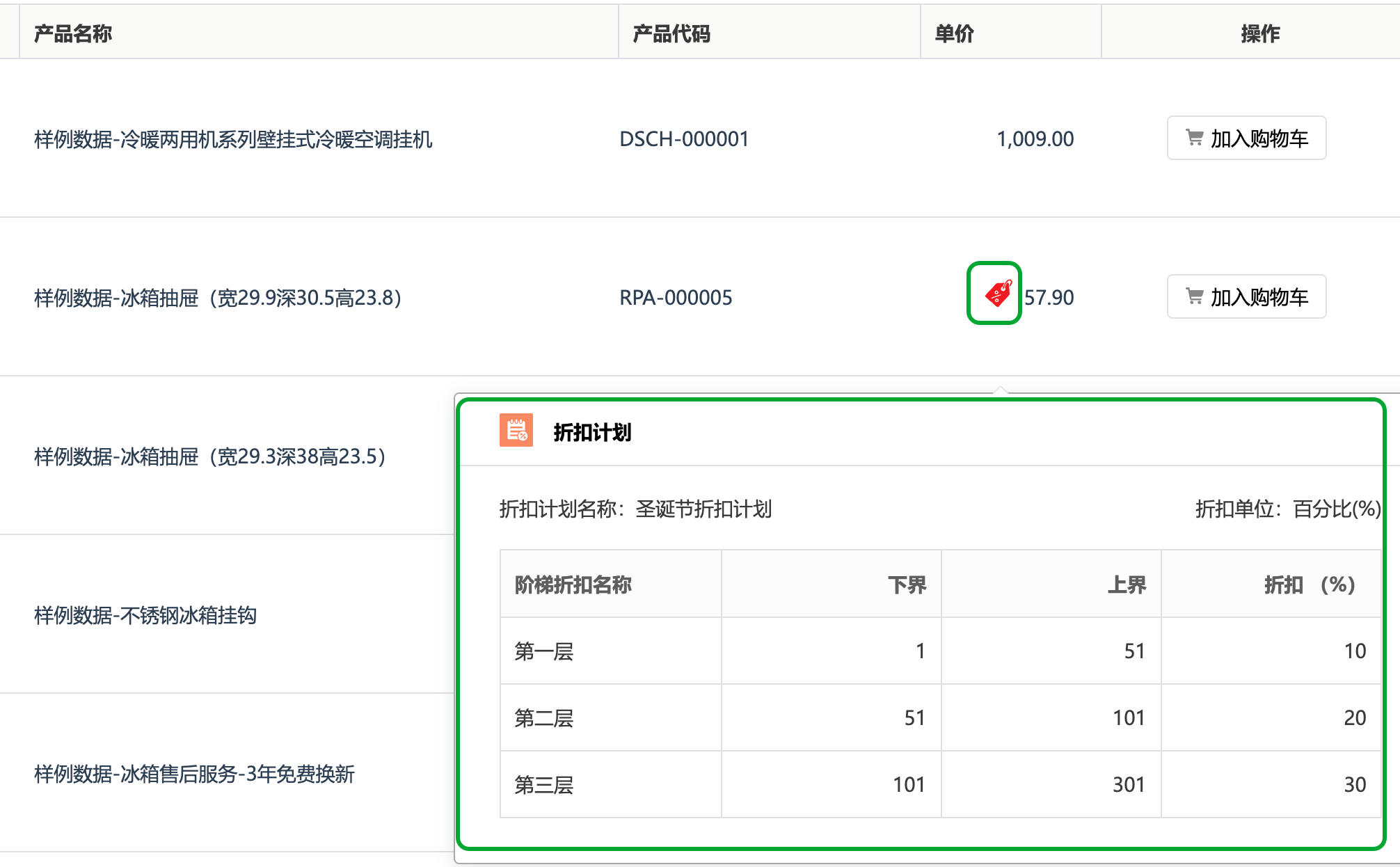
Task: Open product 不锈钢冰箱挂钩
Action: pos(145,615)
